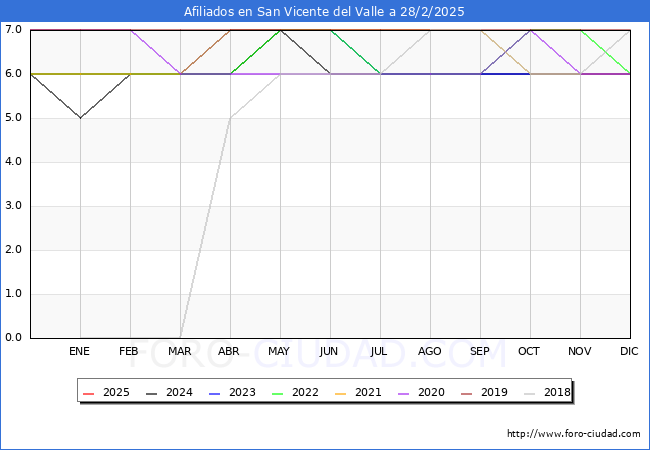Click the AGO month axis label
Viewport: 650px width, 450px height.
tap(429, 351)
